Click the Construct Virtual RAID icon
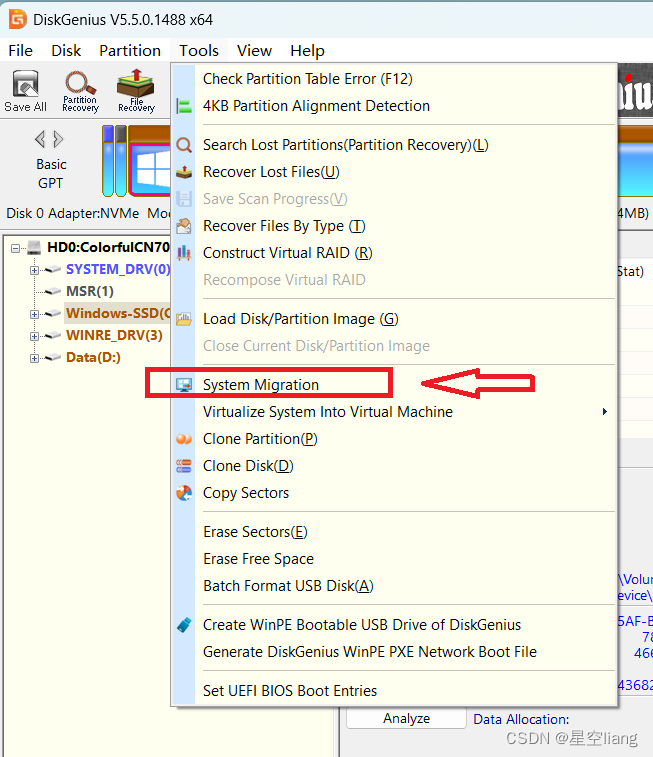The image size is (653, 757). coord(184,253)
